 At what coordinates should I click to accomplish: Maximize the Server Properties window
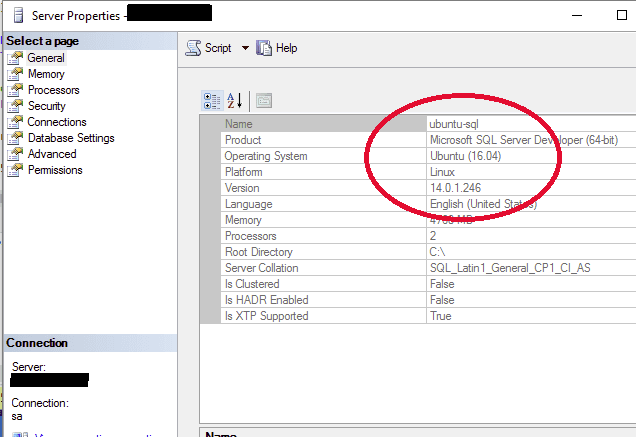pos(621,15)
